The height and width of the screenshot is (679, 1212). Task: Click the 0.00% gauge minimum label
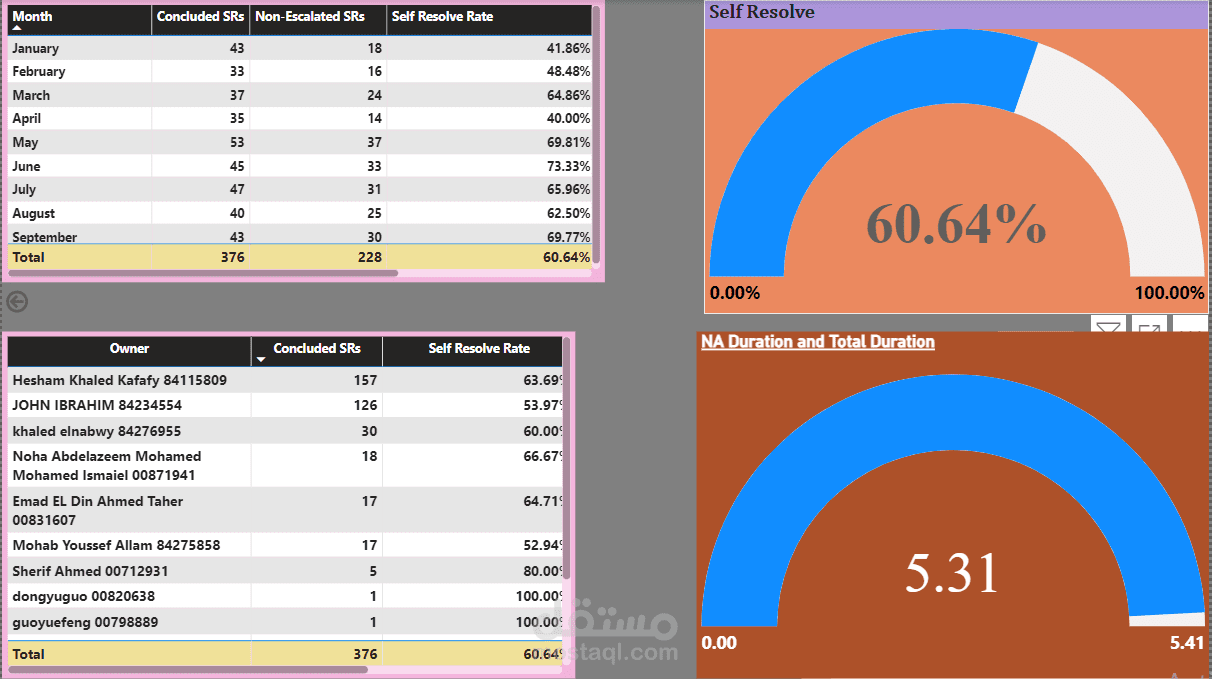(735, 293)
